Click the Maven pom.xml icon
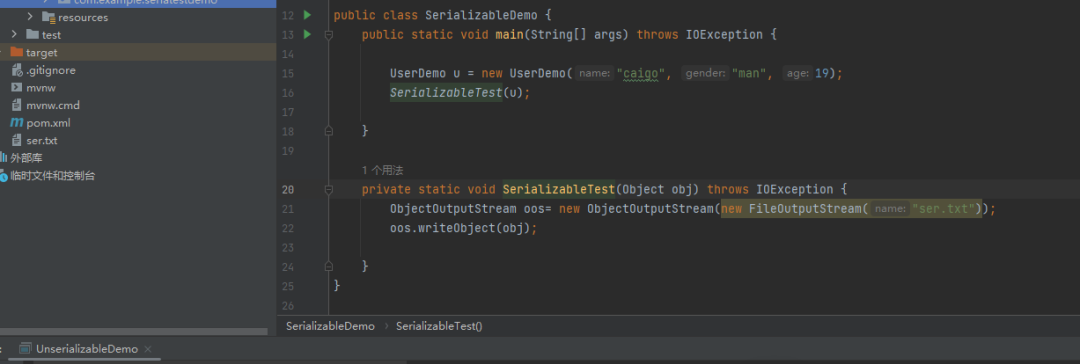Image resolution: width=1080 pixels, height=364 pixels. 17,123
